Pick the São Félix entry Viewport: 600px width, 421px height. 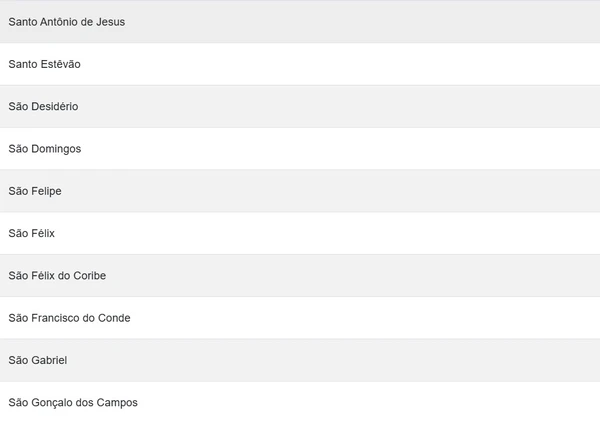pyautogui.click(x=32, y=233)
